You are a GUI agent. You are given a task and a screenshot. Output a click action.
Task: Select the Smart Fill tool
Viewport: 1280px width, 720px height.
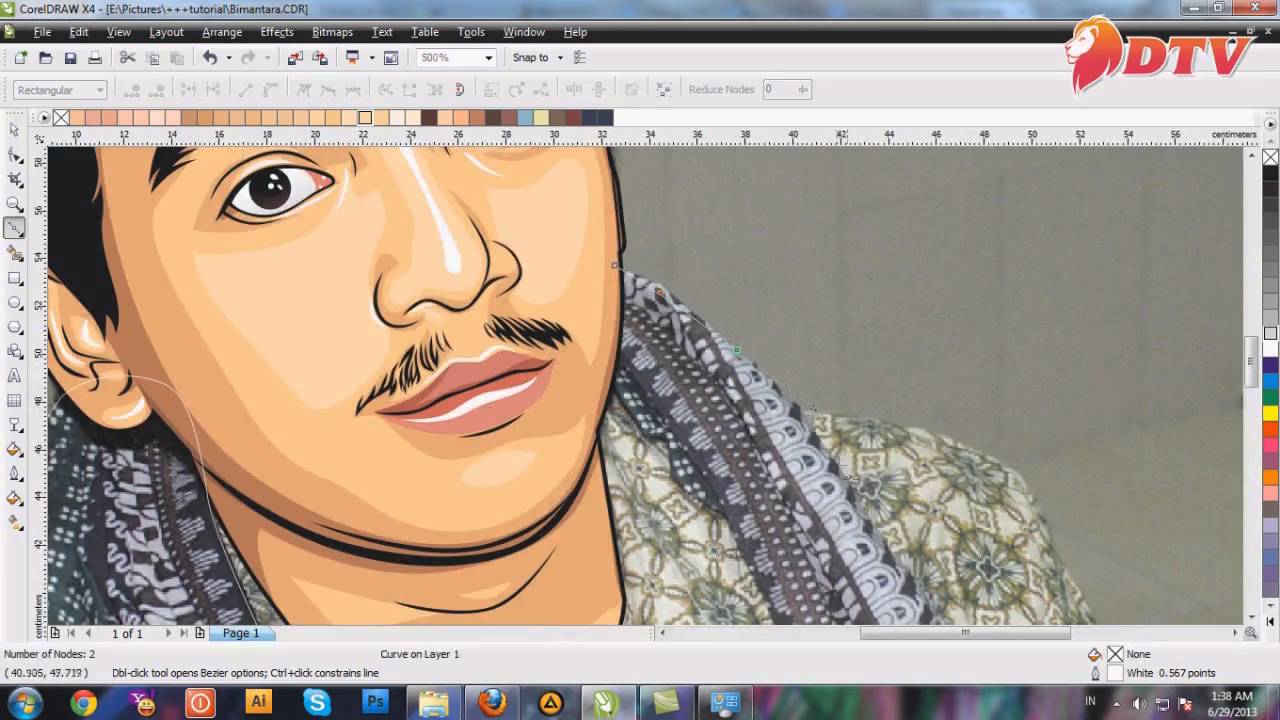pos(14,253)
